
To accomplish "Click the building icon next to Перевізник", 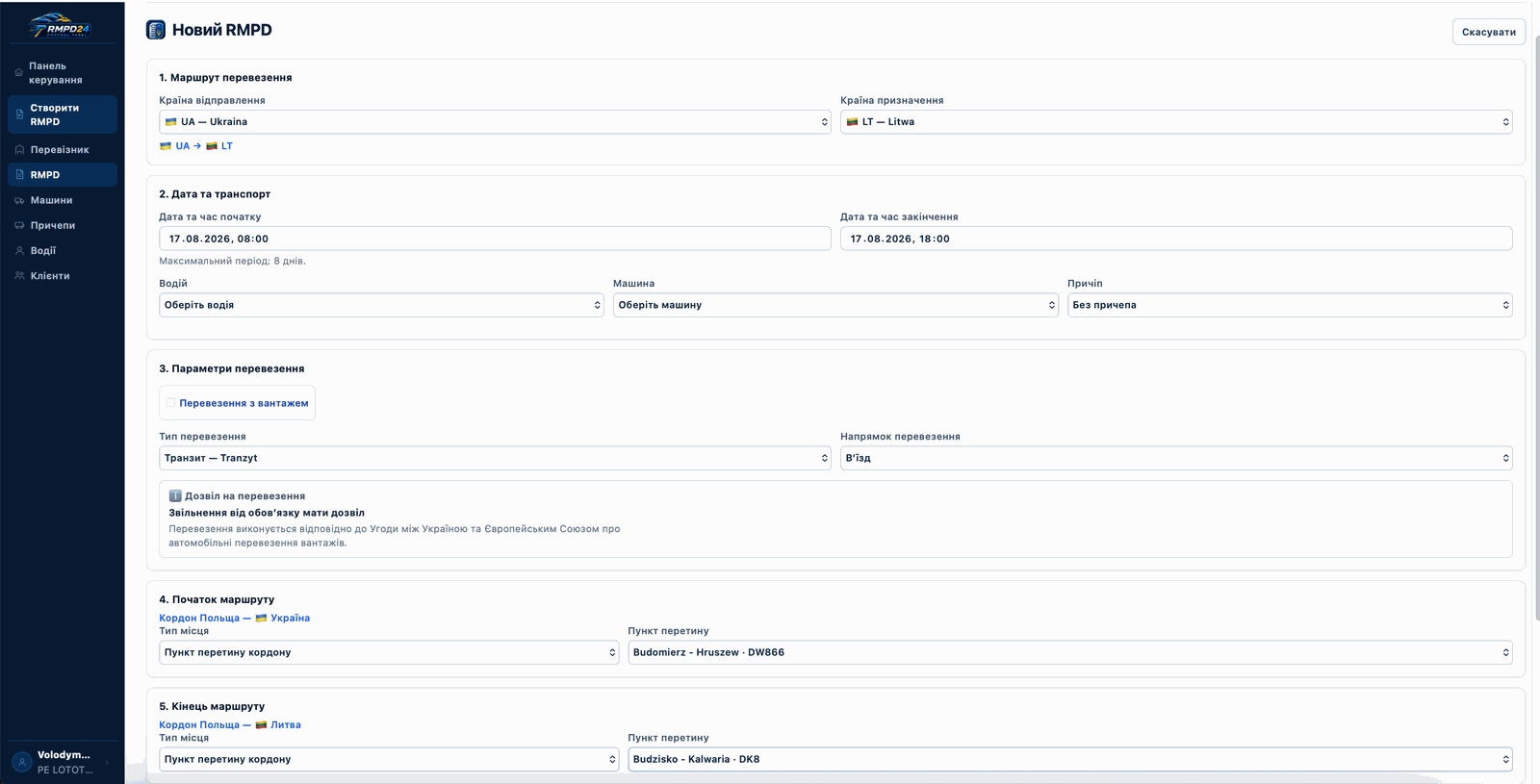I will (19, 150).
